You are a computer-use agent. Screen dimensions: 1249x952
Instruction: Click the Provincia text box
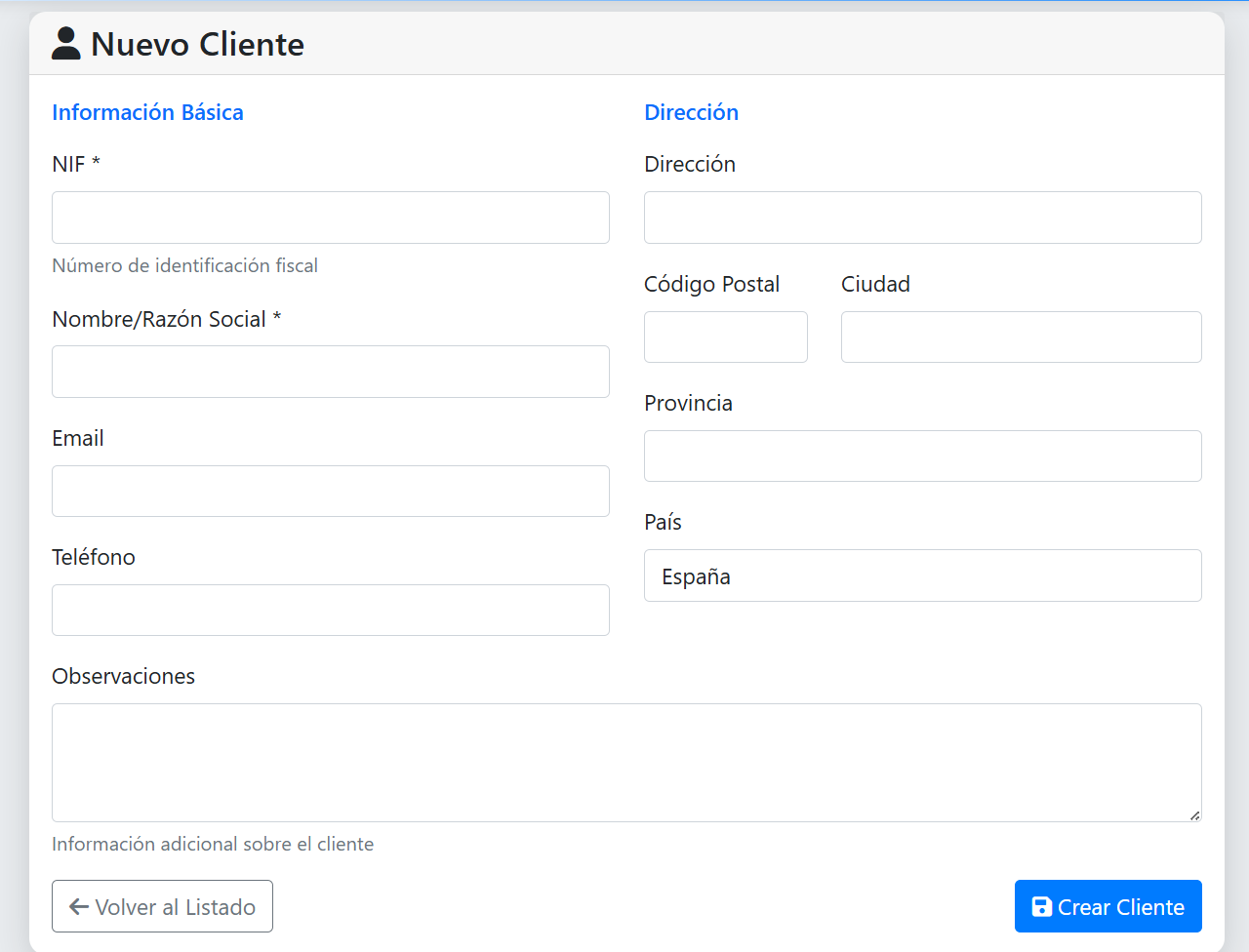pos(922,456)
